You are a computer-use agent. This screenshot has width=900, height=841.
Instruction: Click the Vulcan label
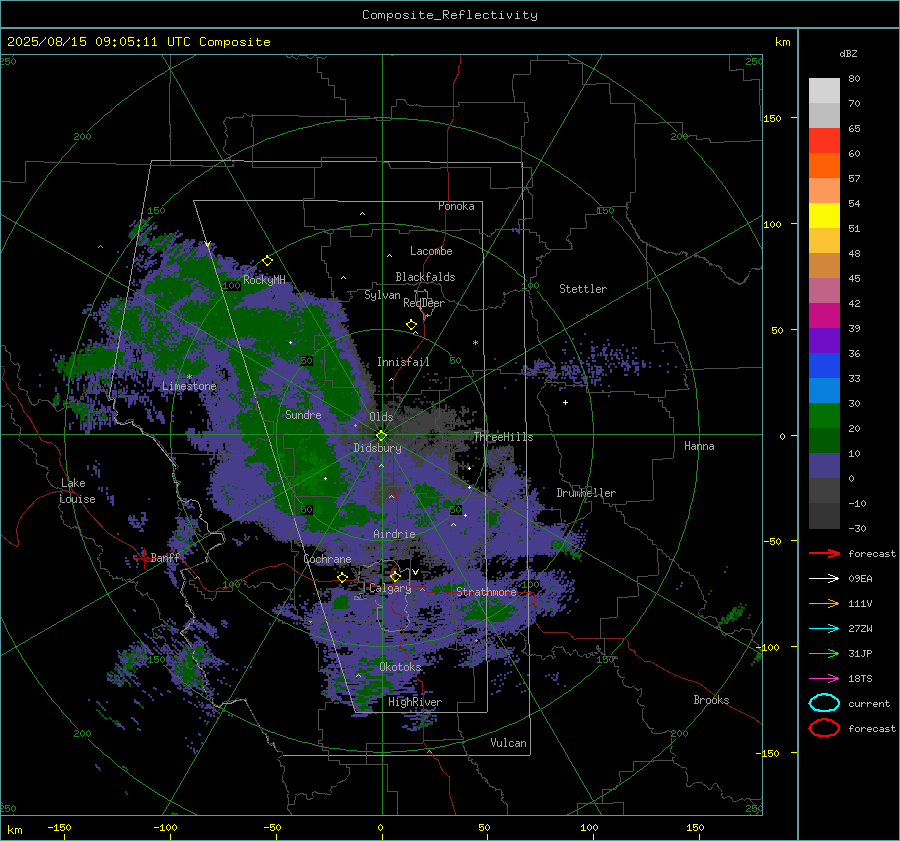pyautogui.click(x=508, y=742)
